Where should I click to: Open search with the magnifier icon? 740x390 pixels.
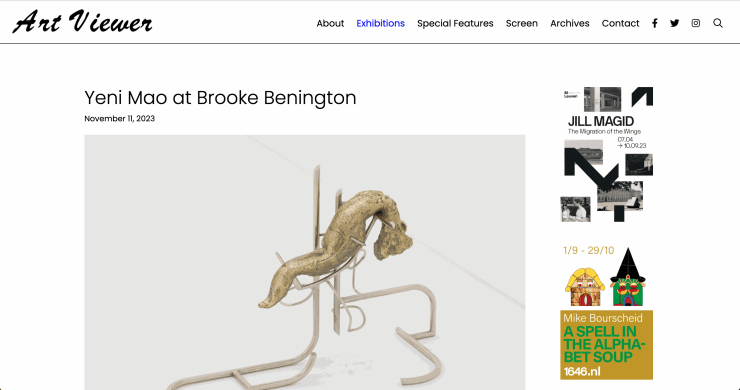(718, 23)
